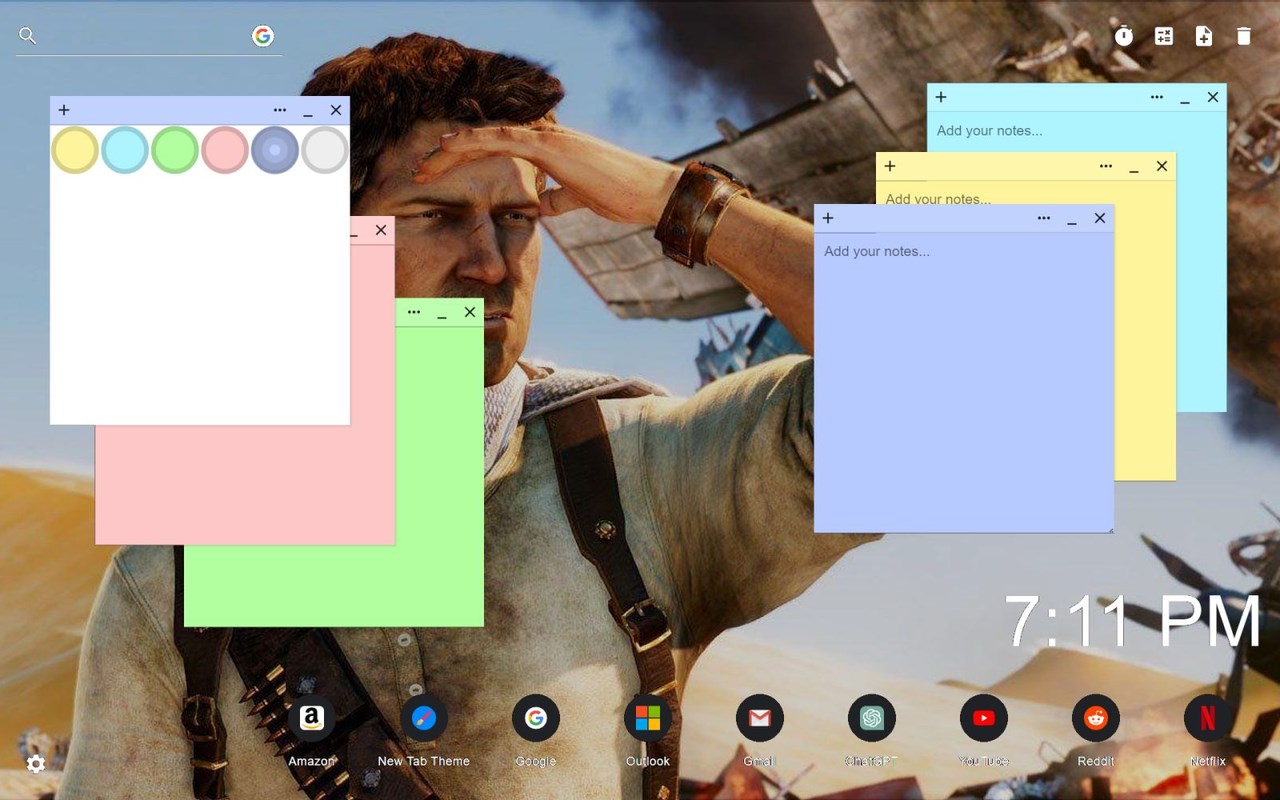The image size is (1280, 800).
Task: Open the cyan note's three-dot menu
Action: pos(1157,97)
